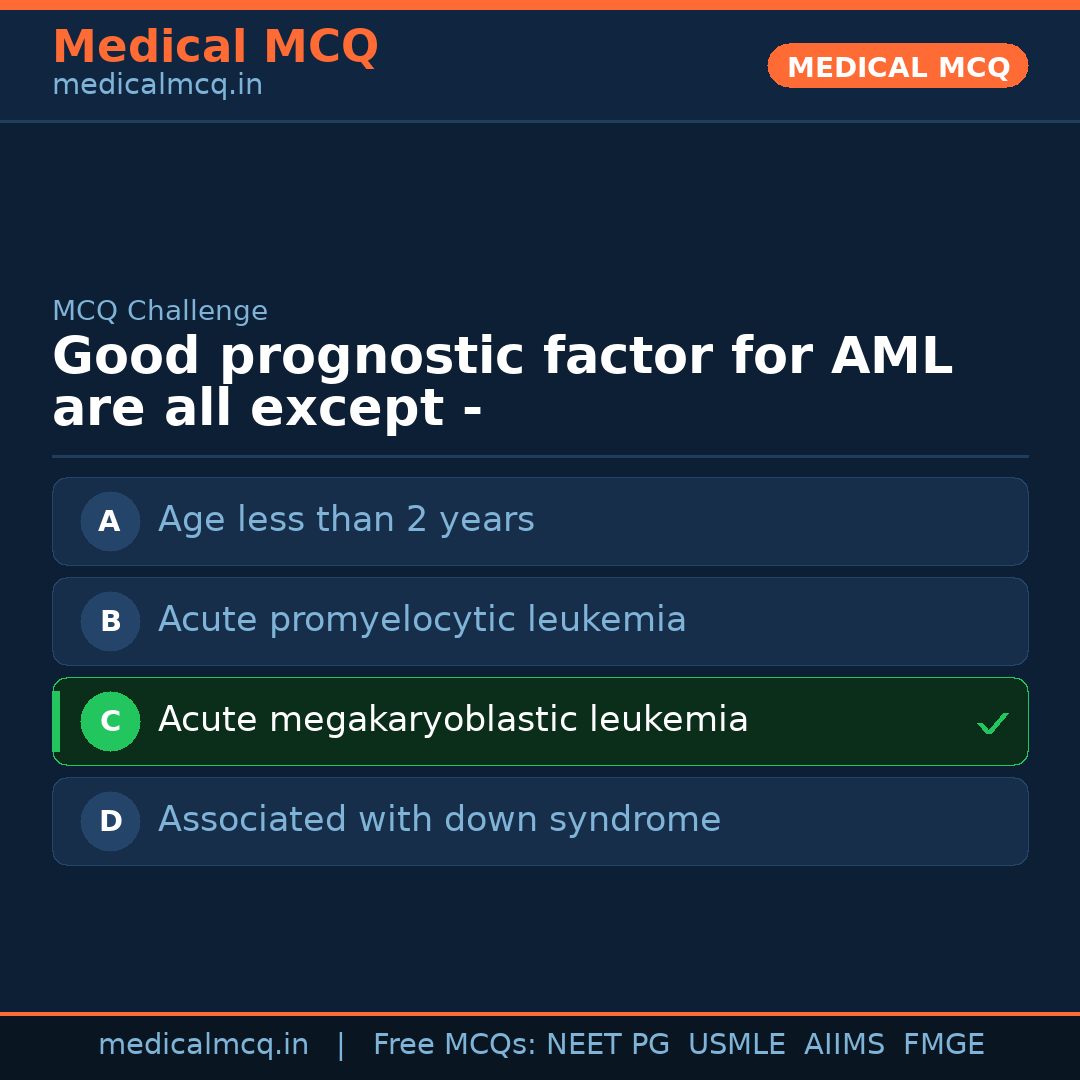
Task: Click the green checkmark on option C
Action: [992, 723]
